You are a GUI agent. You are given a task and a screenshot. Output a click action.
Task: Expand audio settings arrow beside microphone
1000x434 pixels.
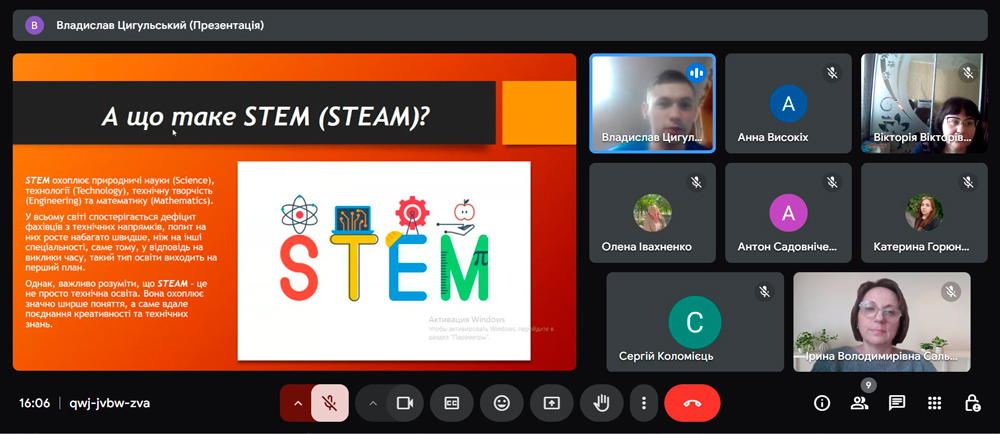[x=296, y=403]
